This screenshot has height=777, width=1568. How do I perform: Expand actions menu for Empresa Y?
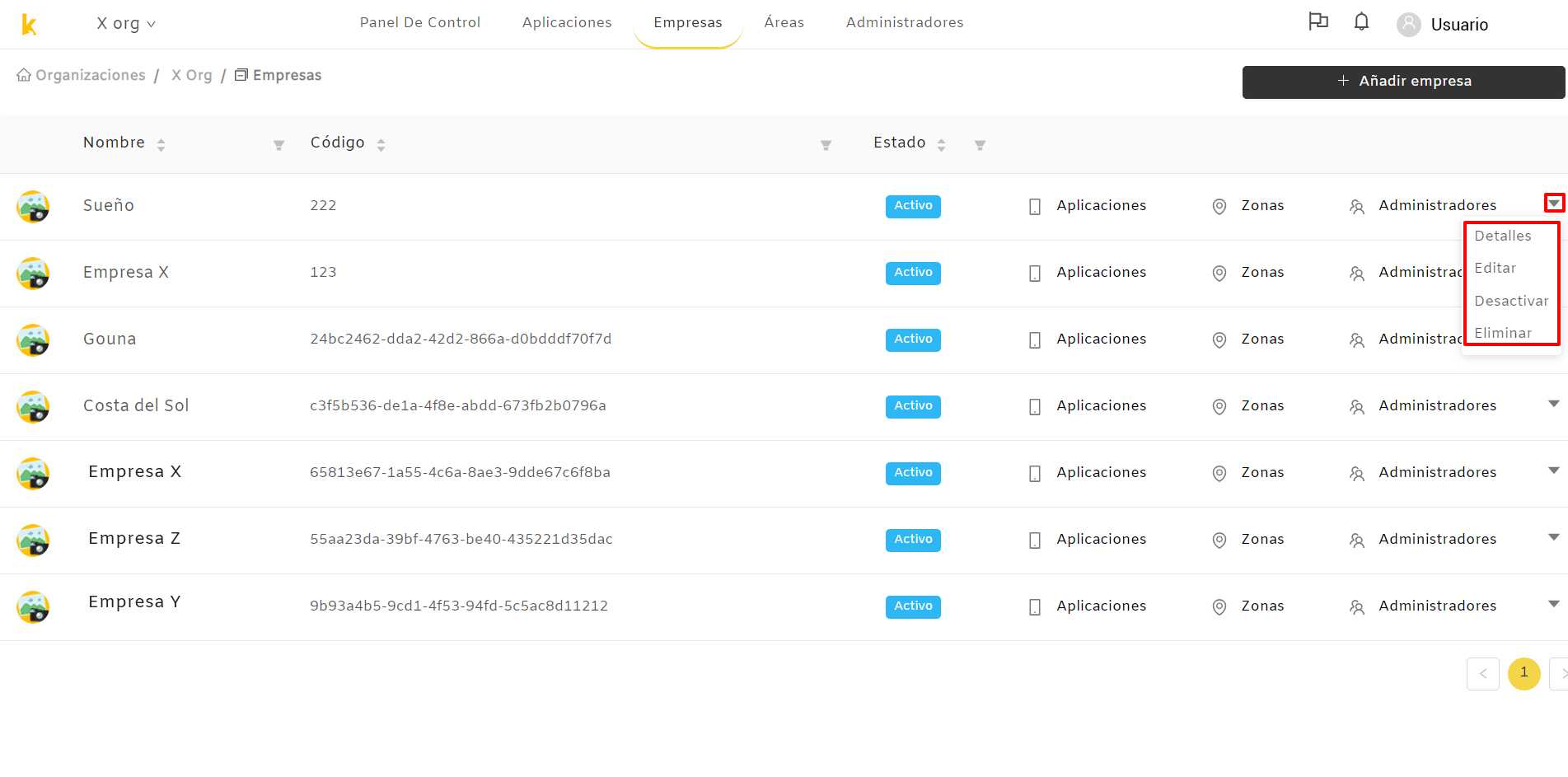point(1554,604)
